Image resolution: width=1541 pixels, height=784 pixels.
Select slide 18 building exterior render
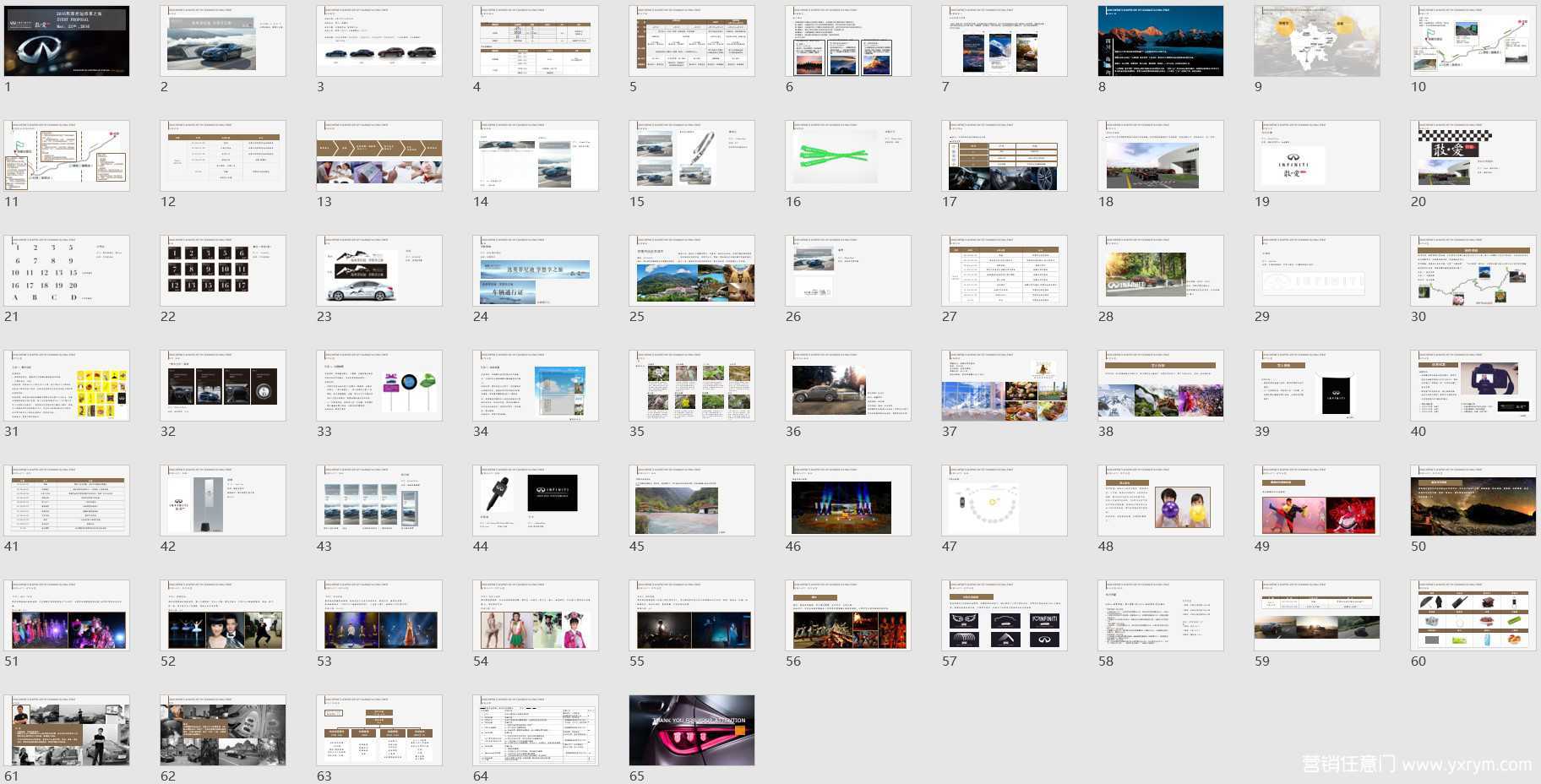click(1161, 156)
